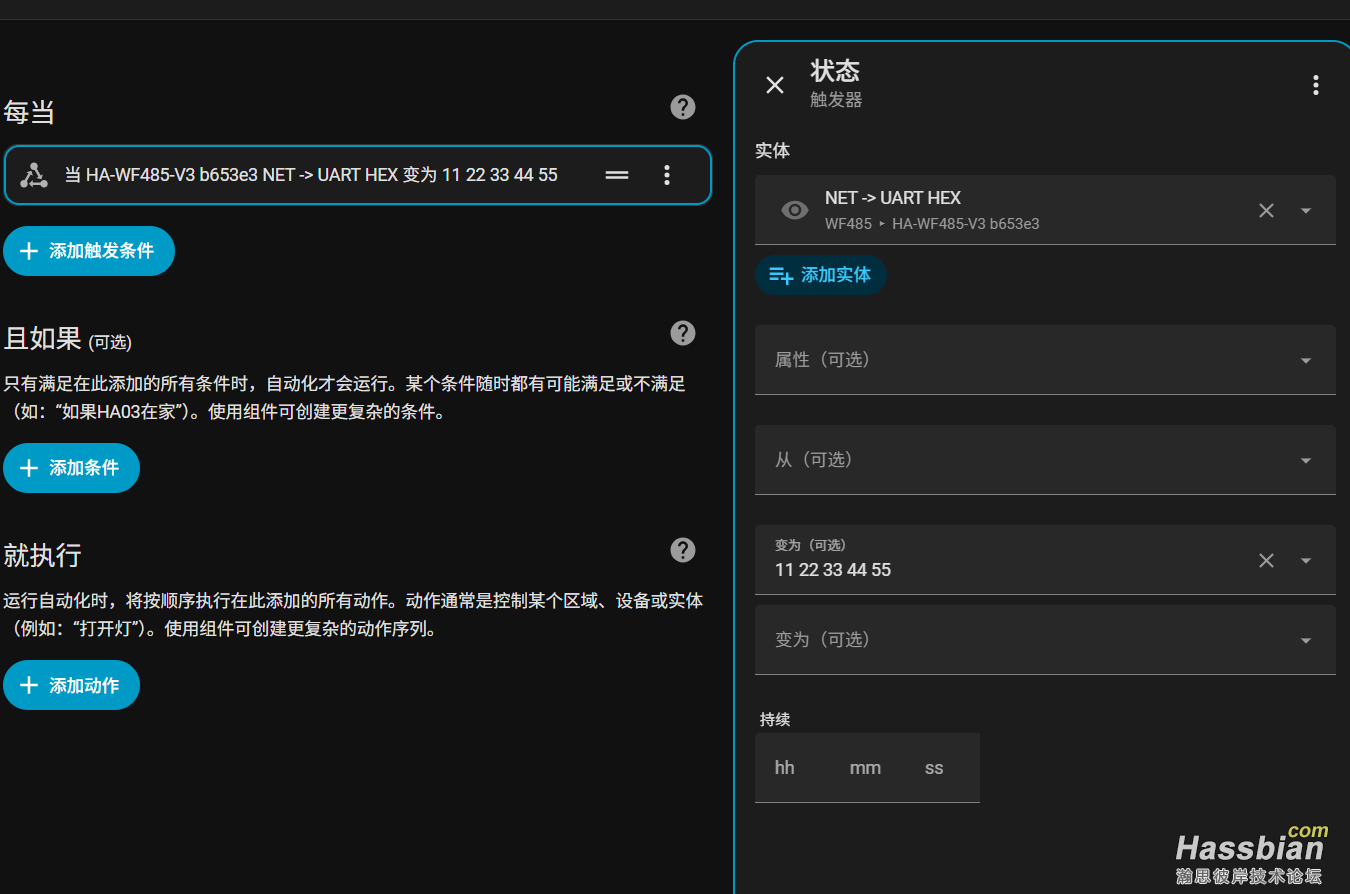Clear the NET -> UART HEX entity selection
The width and height of the screenshot is (1350, 894).
point(1266,210)
